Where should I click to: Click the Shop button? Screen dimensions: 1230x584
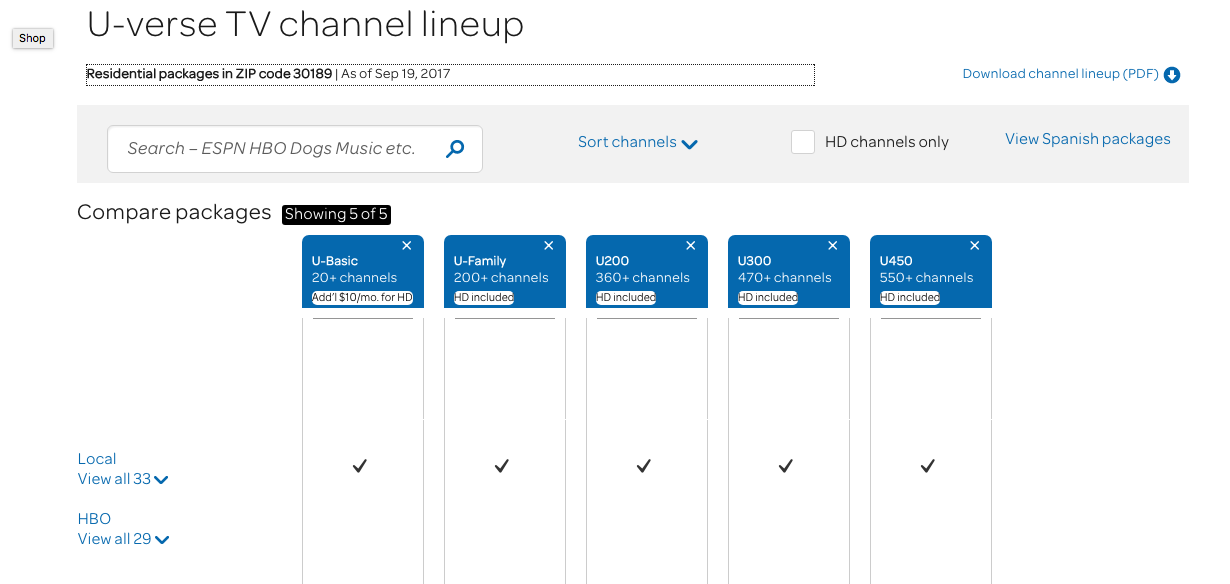click(x=32, y=38)
